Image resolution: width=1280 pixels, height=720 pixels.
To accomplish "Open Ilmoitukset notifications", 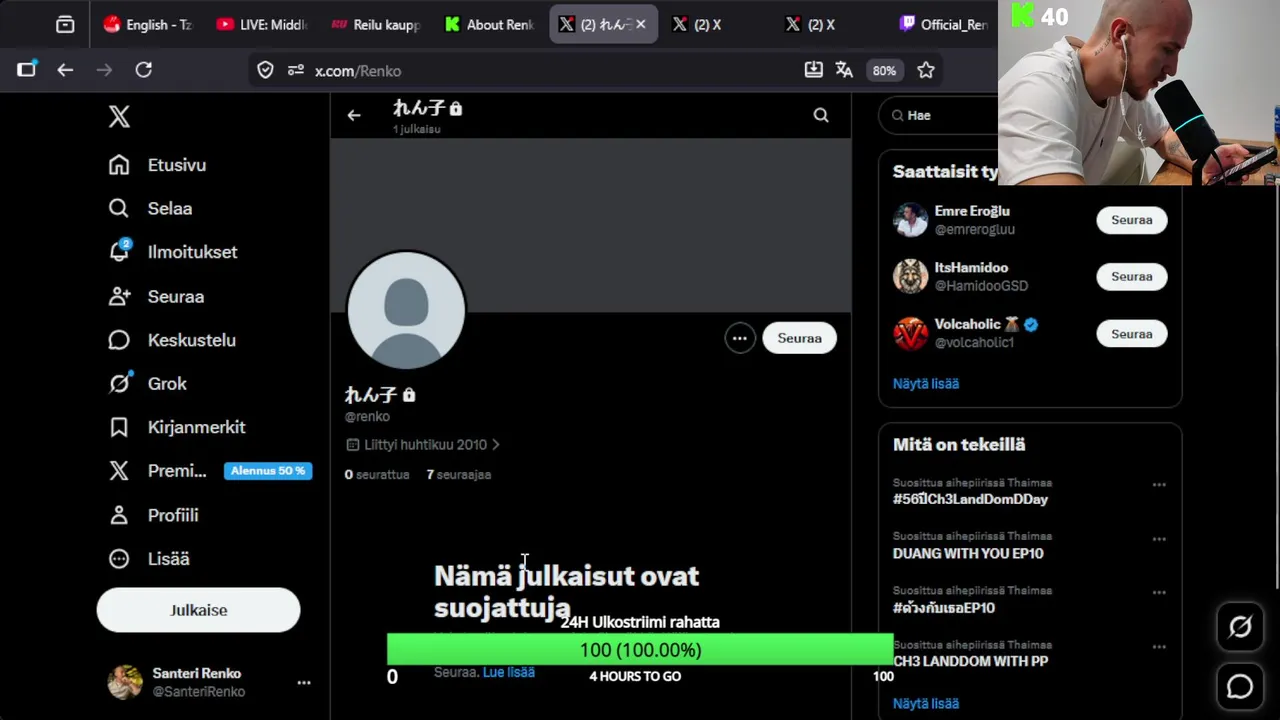I will pos(173,252).
